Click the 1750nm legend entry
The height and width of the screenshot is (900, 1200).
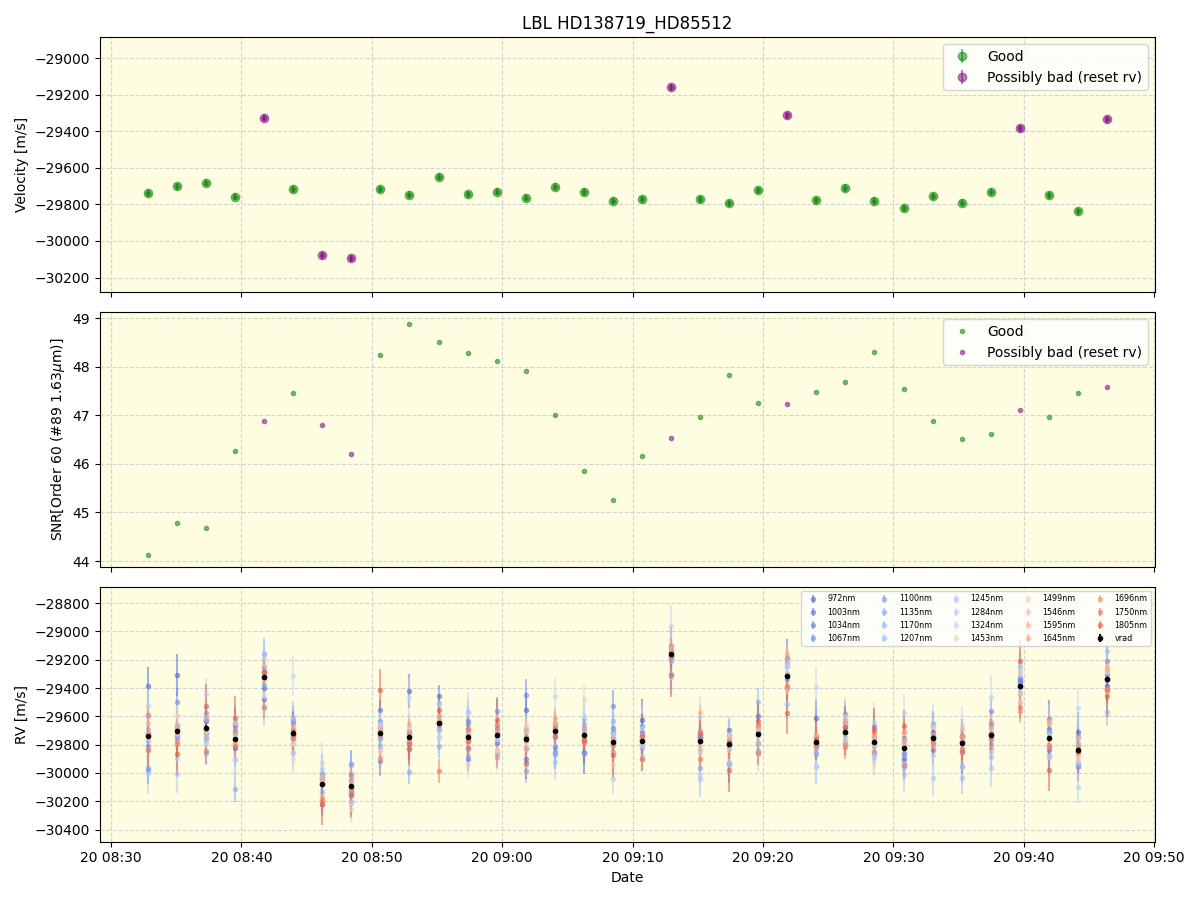point(1121,612)
